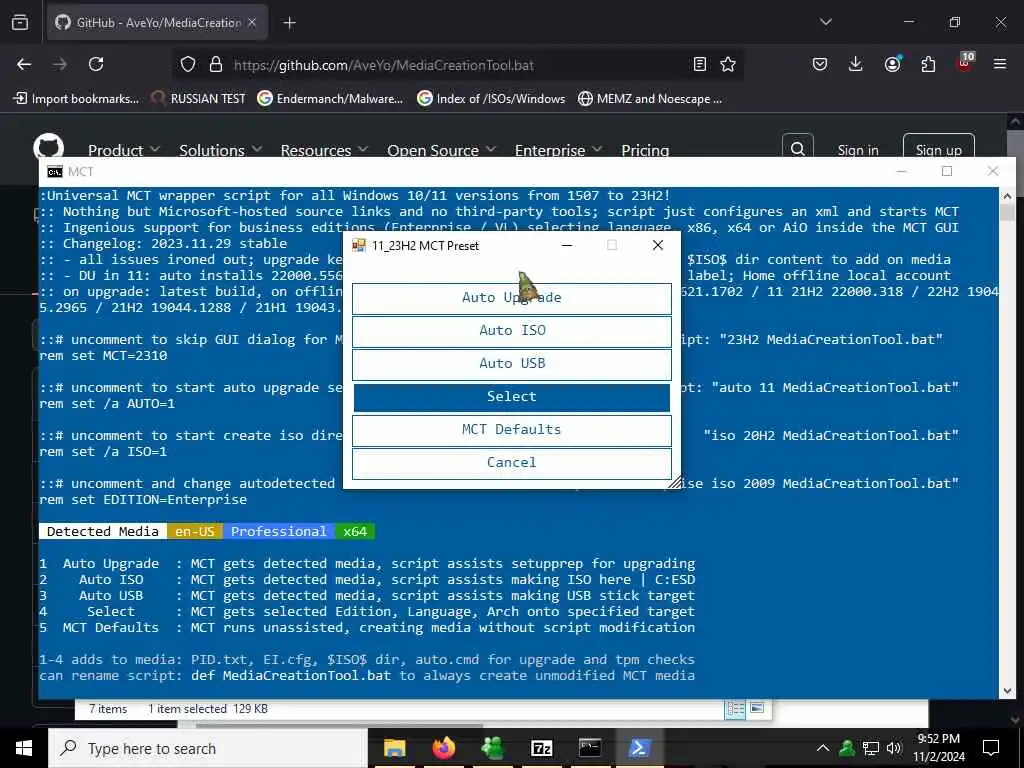The height and width of the screenshot is (768, 1024).
Task: Show site security padlock info
Action: (x=216, y=64)
